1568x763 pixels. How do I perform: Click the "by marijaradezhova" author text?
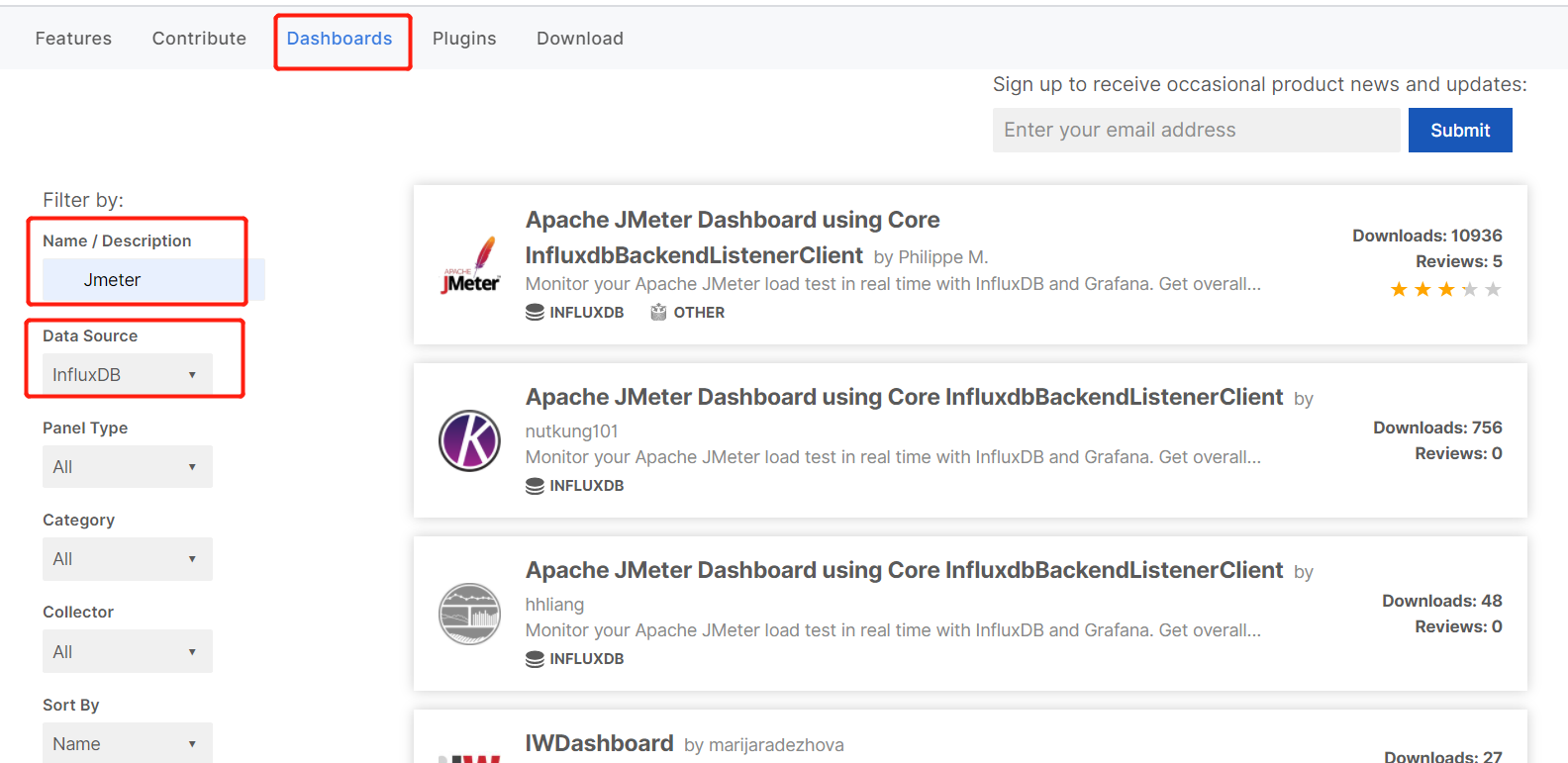tap(764, 745)
